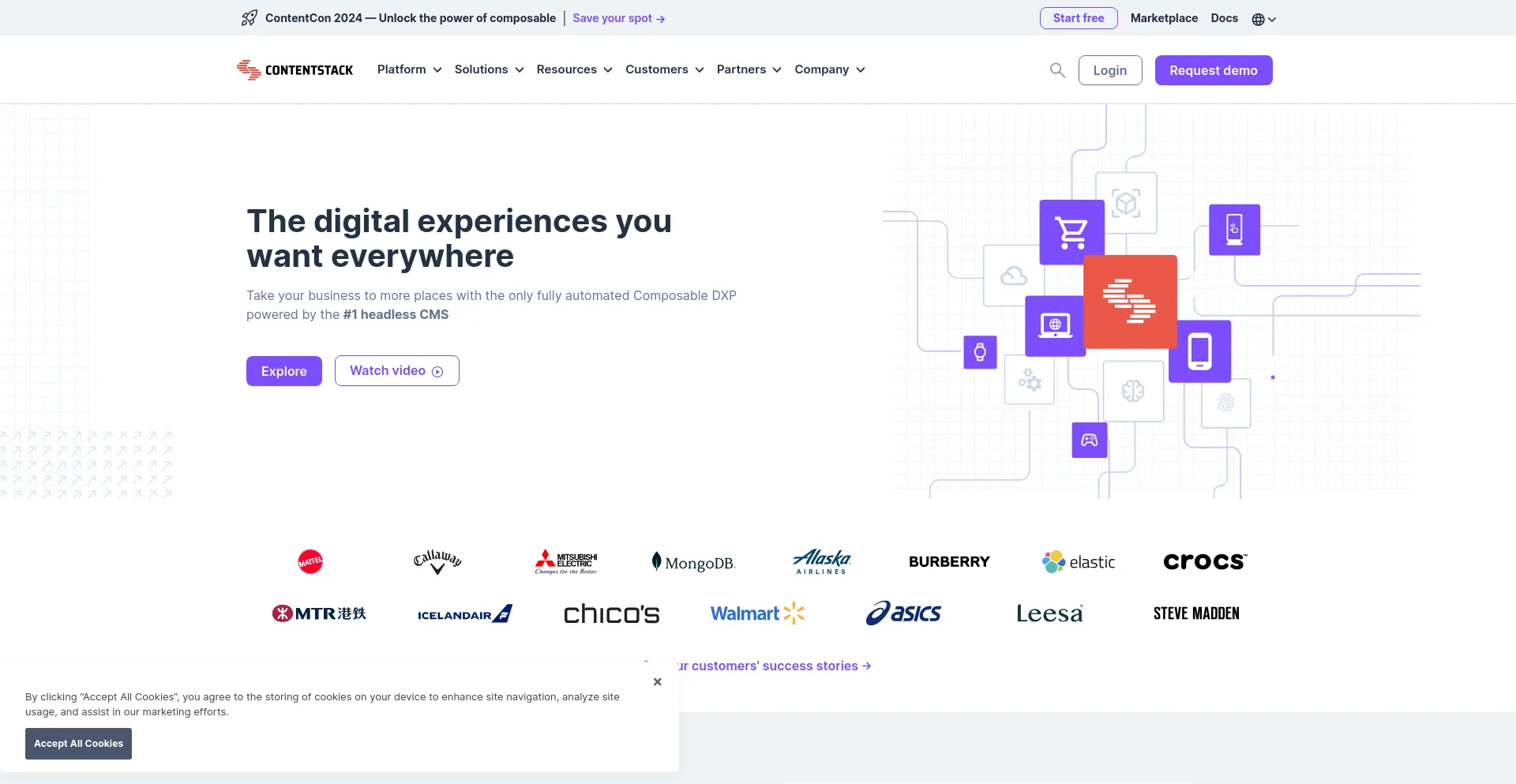This screenshot has height=784, width=1516.
Task: Follow the Save your spot link
Action: point(618,18)
